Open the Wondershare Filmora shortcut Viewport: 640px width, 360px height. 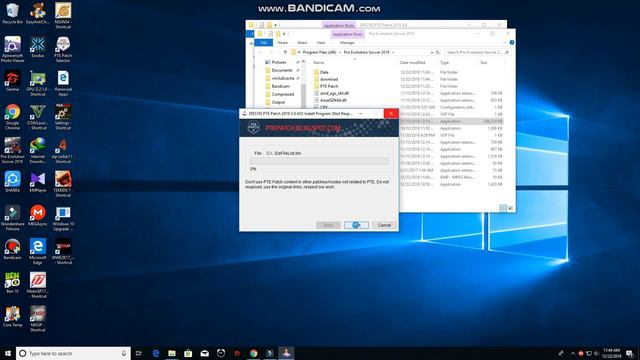pos(12,218)
